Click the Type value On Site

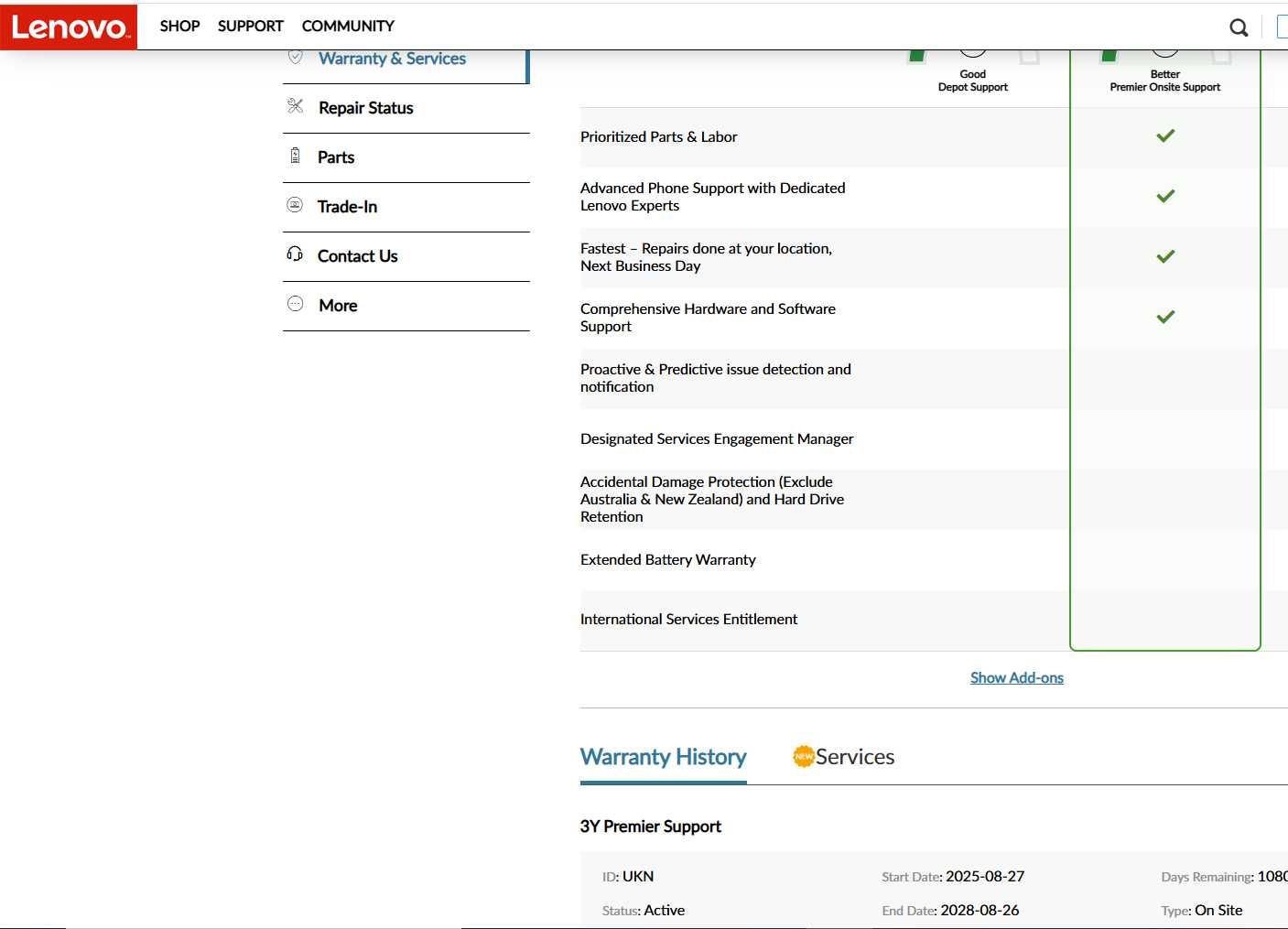pyautogui.click(x=1218, y=910)
